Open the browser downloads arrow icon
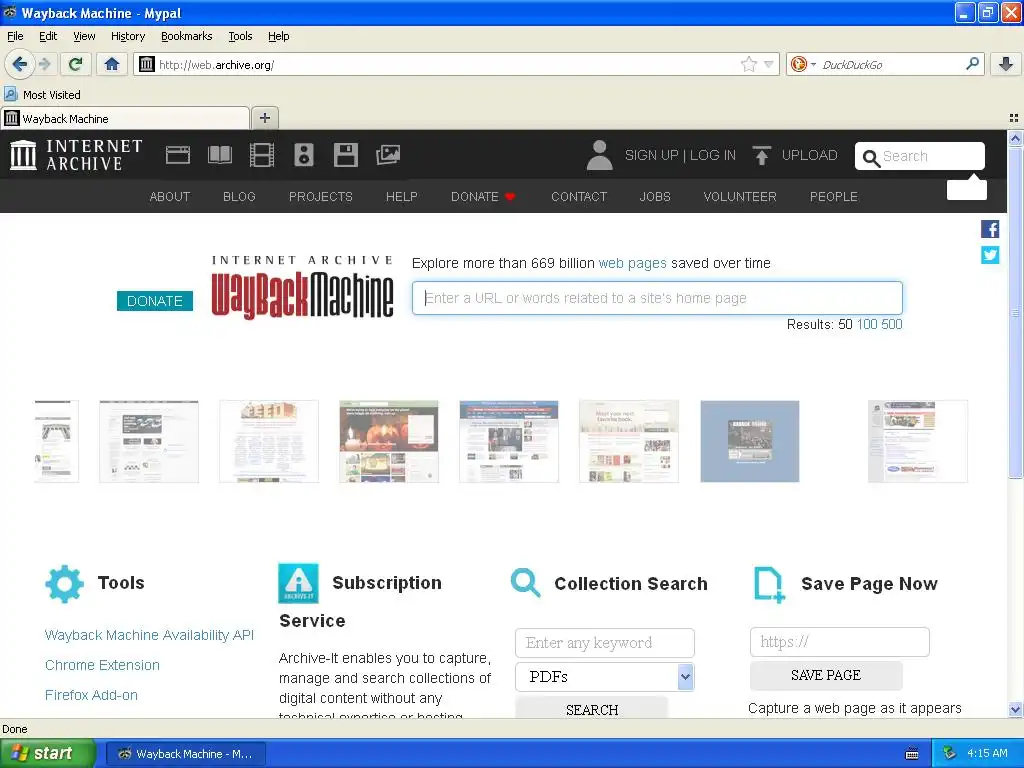1024x768 pixels. click(x=1006, y=64)
